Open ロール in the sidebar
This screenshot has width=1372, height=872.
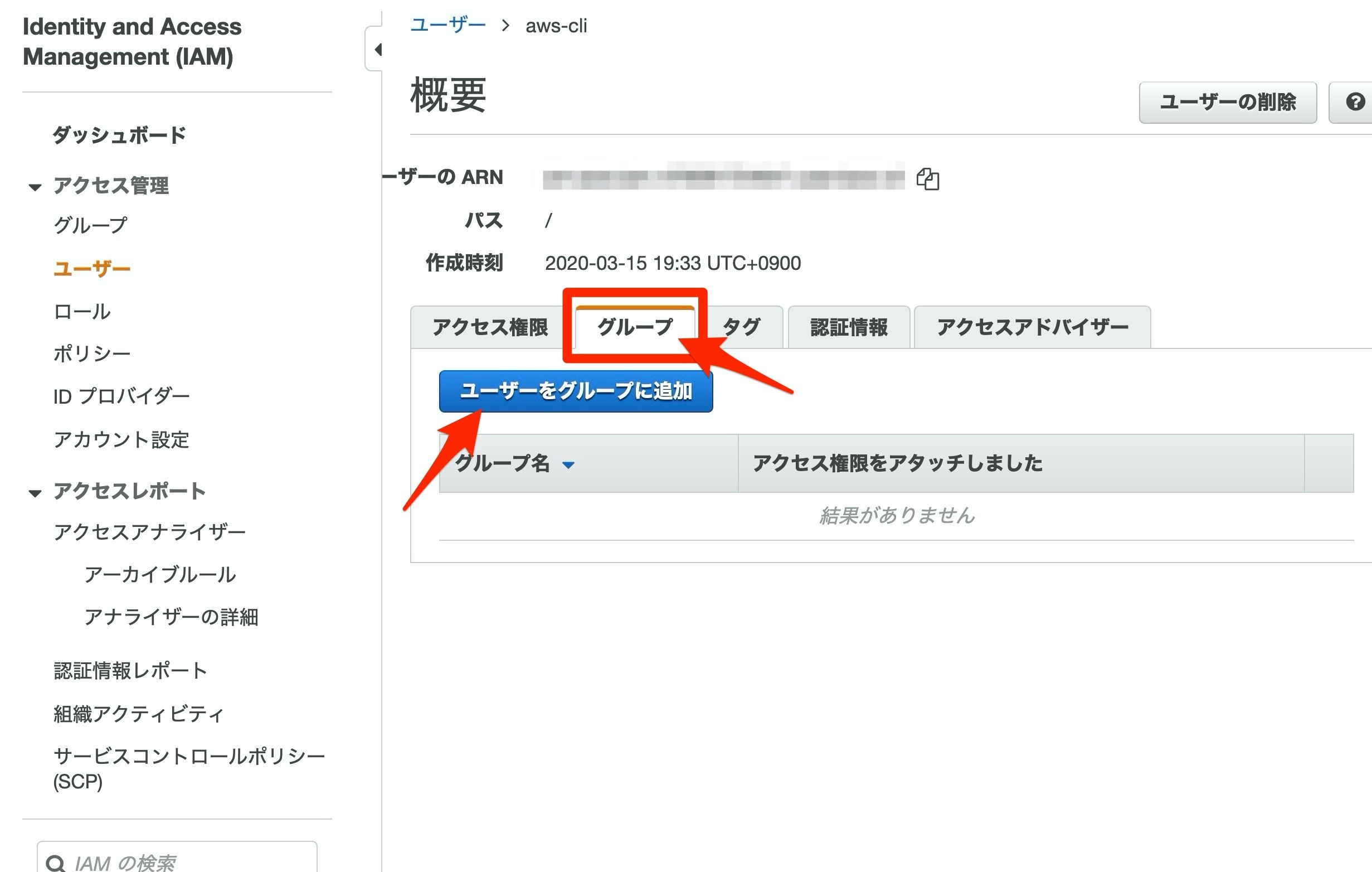tap(82, 312)
